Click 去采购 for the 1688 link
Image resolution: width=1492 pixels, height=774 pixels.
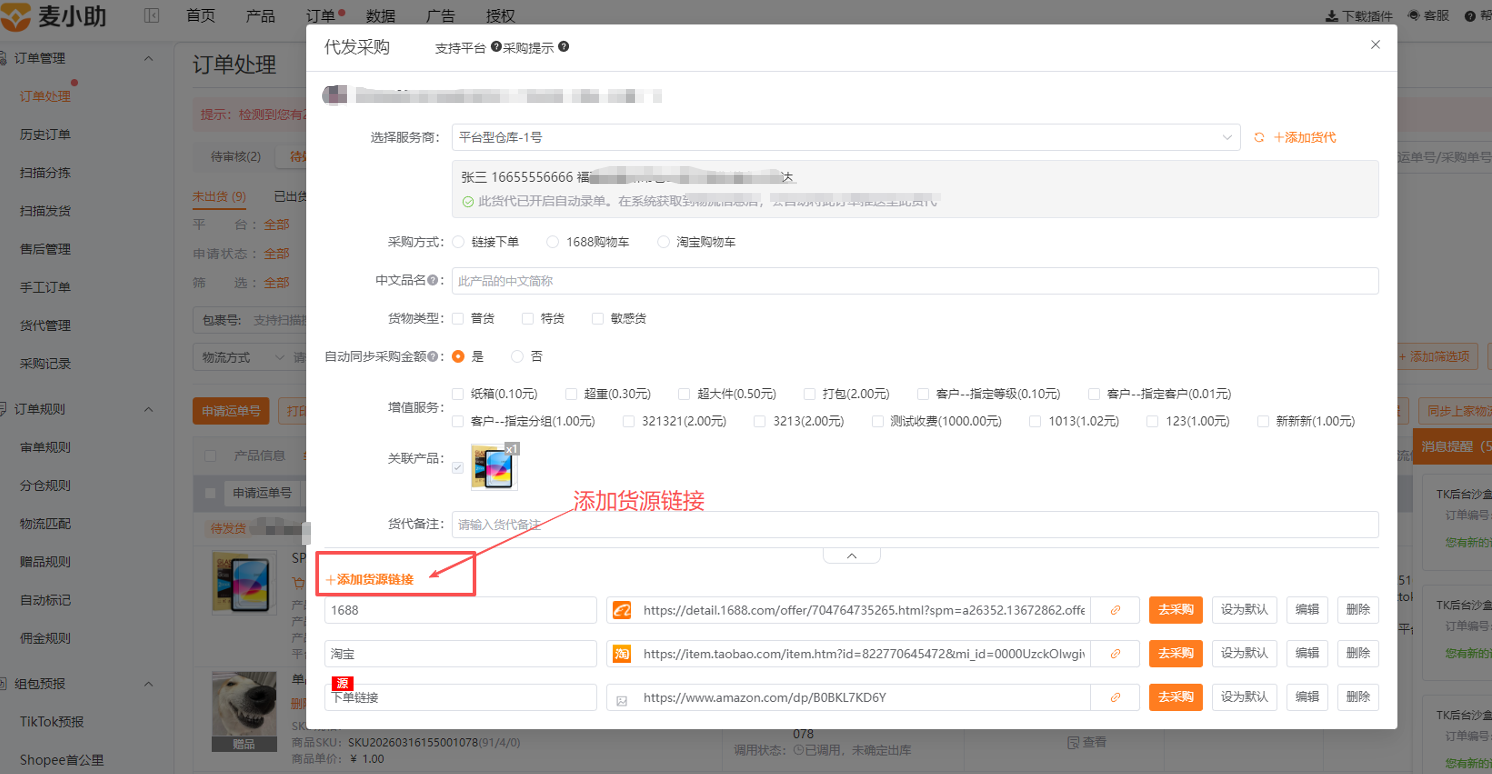1176,610
